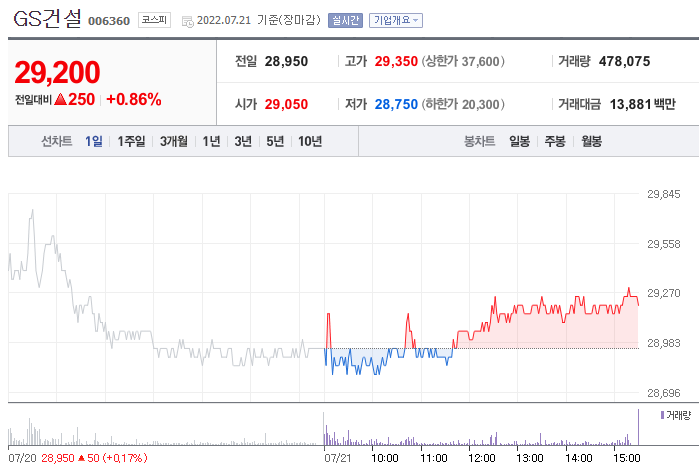This screenshot has width=699, height=473.
Task: Select the 10년 line chart tab
Action: 310,141
